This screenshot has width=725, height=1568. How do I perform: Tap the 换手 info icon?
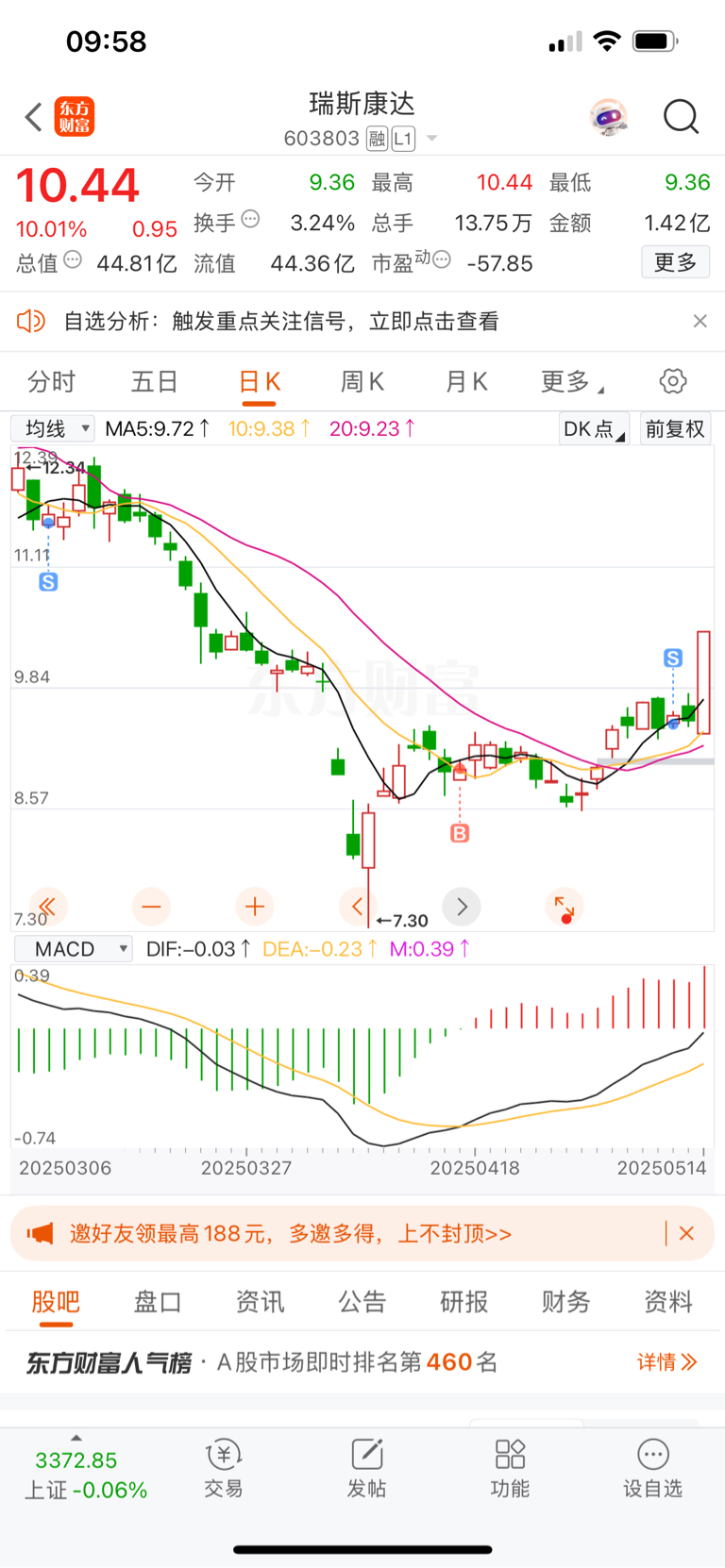coord(250,219)
